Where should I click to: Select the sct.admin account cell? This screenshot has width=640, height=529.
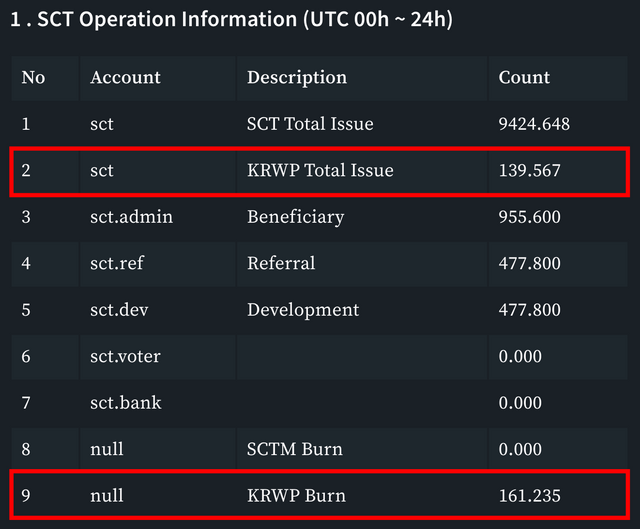point(131,217)
